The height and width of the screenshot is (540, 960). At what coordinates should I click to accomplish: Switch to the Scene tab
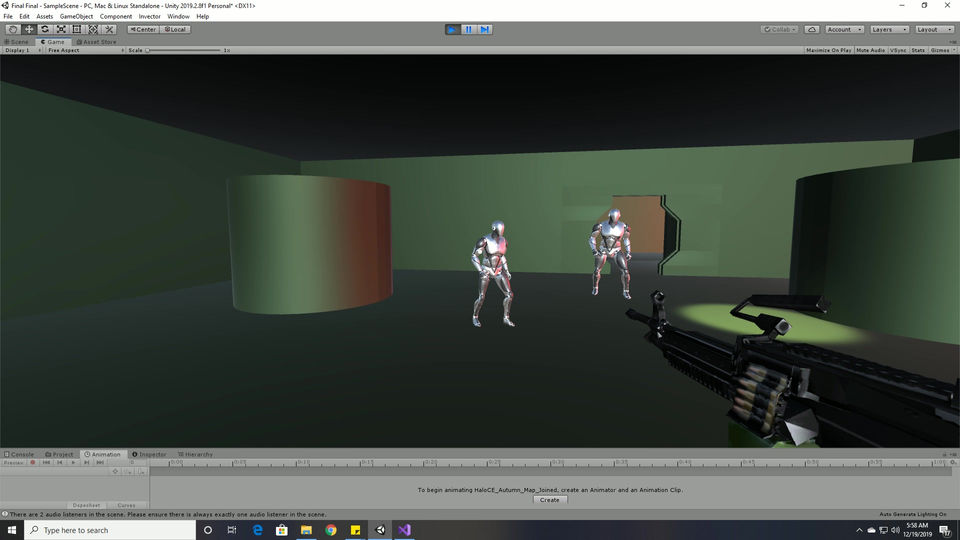17,42
